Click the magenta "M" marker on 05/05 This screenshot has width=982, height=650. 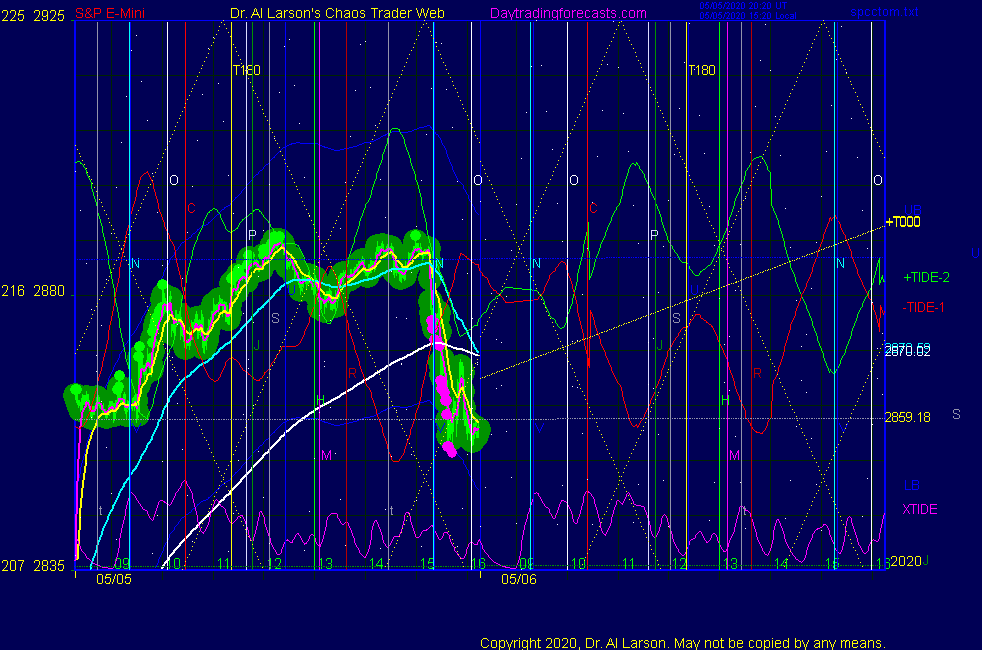click(x=326, y=455)
